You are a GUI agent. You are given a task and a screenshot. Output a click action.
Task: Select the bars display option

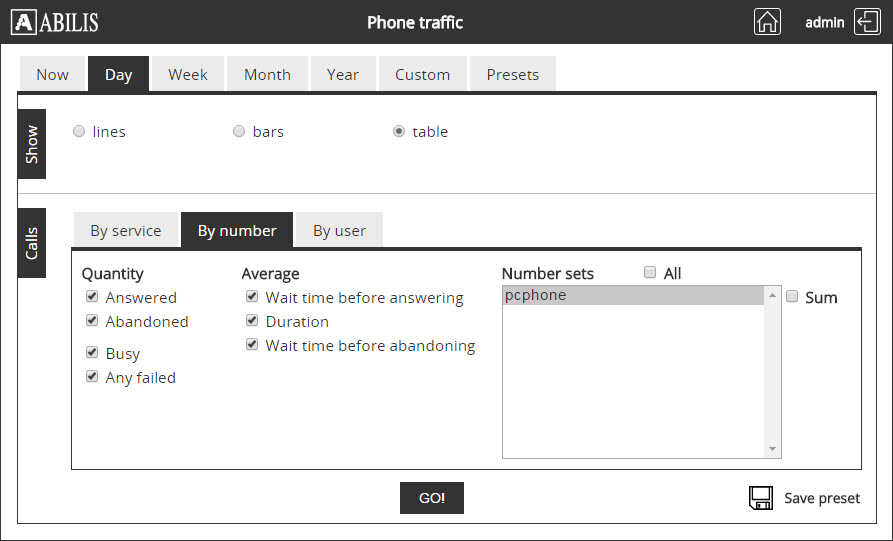[x=239, y=131]
